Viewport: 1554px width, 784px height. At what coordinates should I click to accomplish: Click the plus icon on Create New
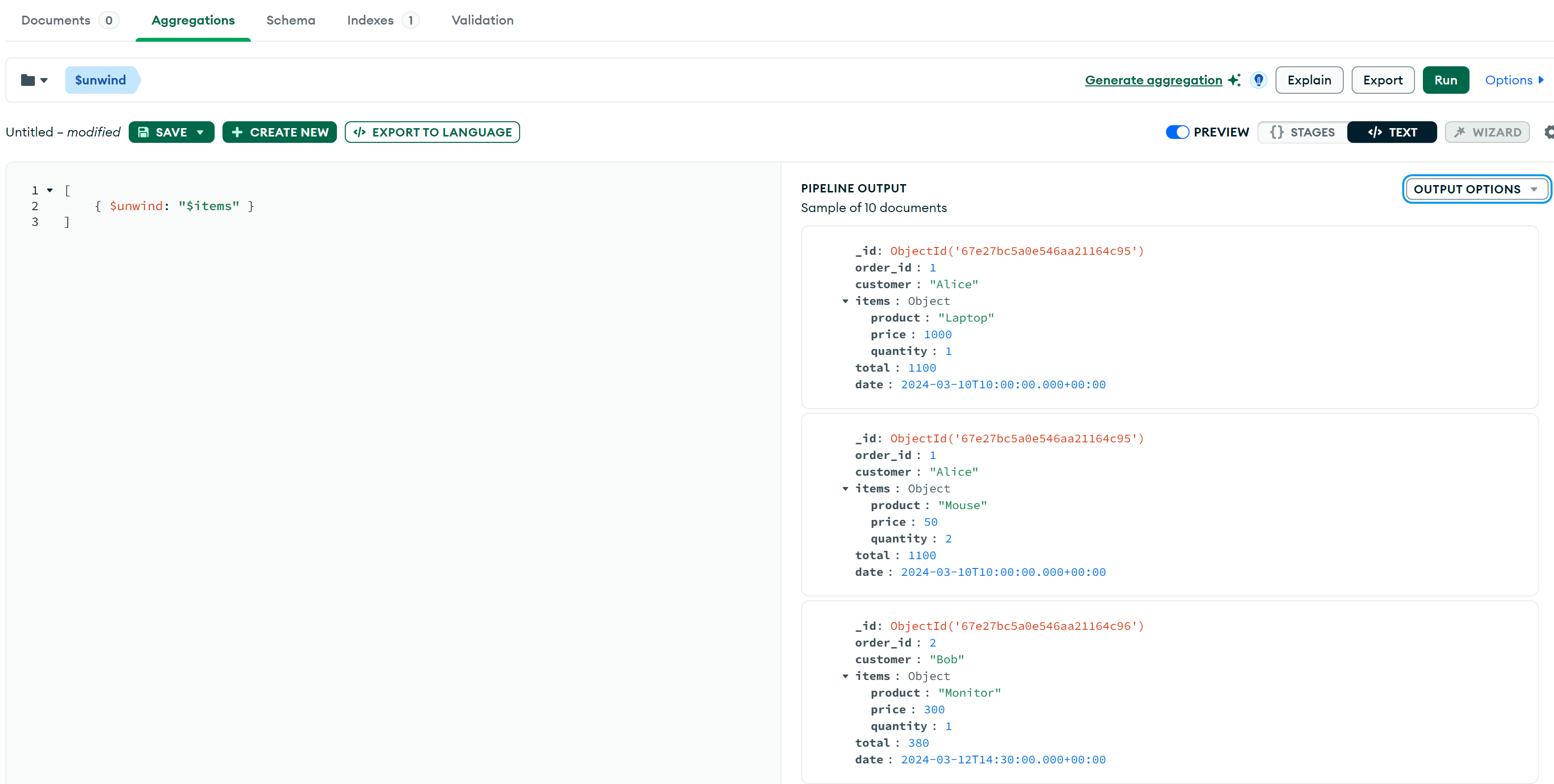pyautogui.click(x=237, y=132)
